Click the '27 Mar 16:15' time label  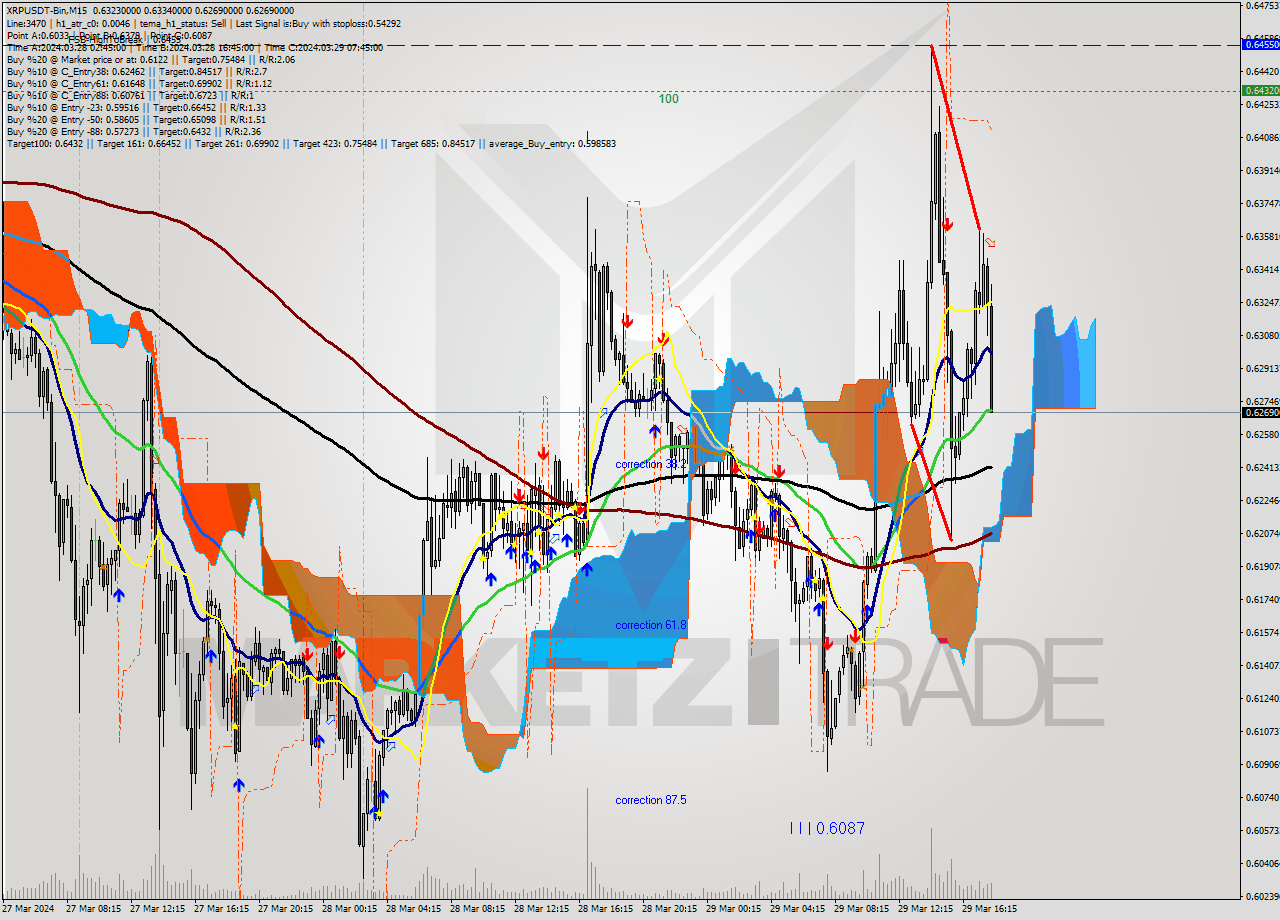[x=221, y=909]
